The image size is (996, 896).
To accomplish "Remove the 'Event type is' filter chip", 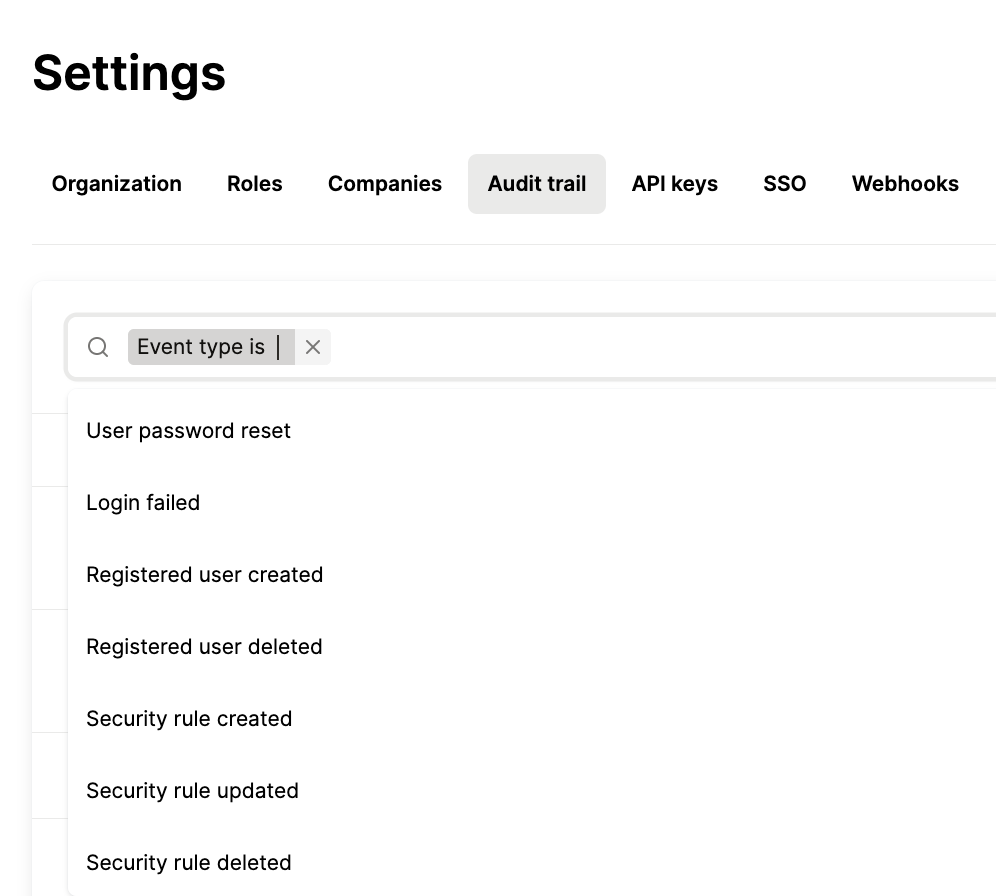I will (x=312, y=346).
